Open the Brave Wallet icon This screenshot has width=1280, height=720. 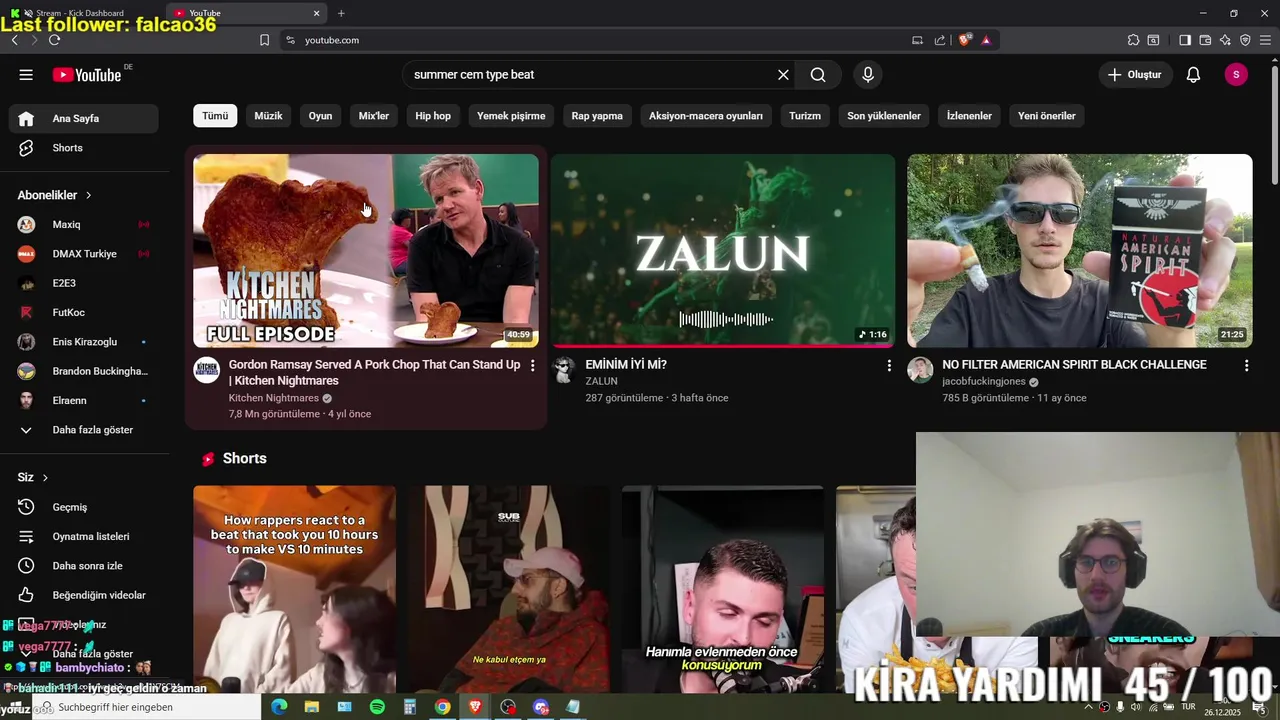coord(1205,40)
